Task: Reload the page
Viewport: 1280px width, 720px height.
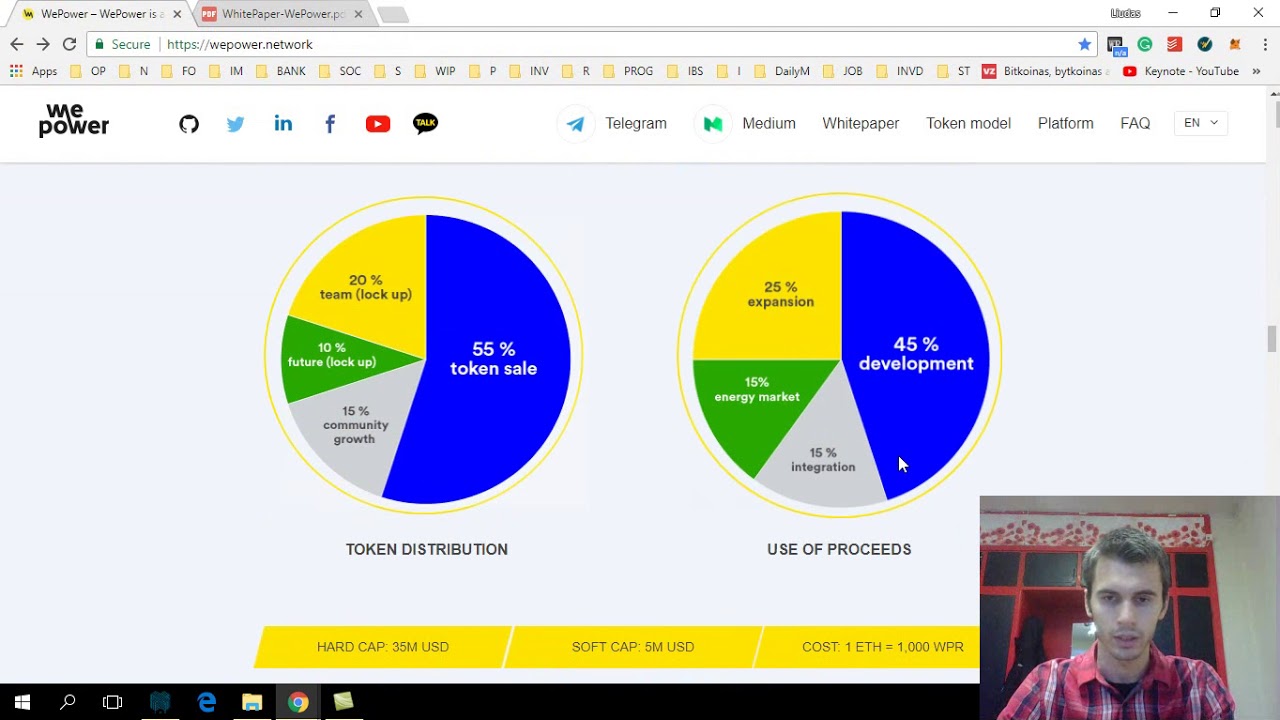Action: pos(69,44)
